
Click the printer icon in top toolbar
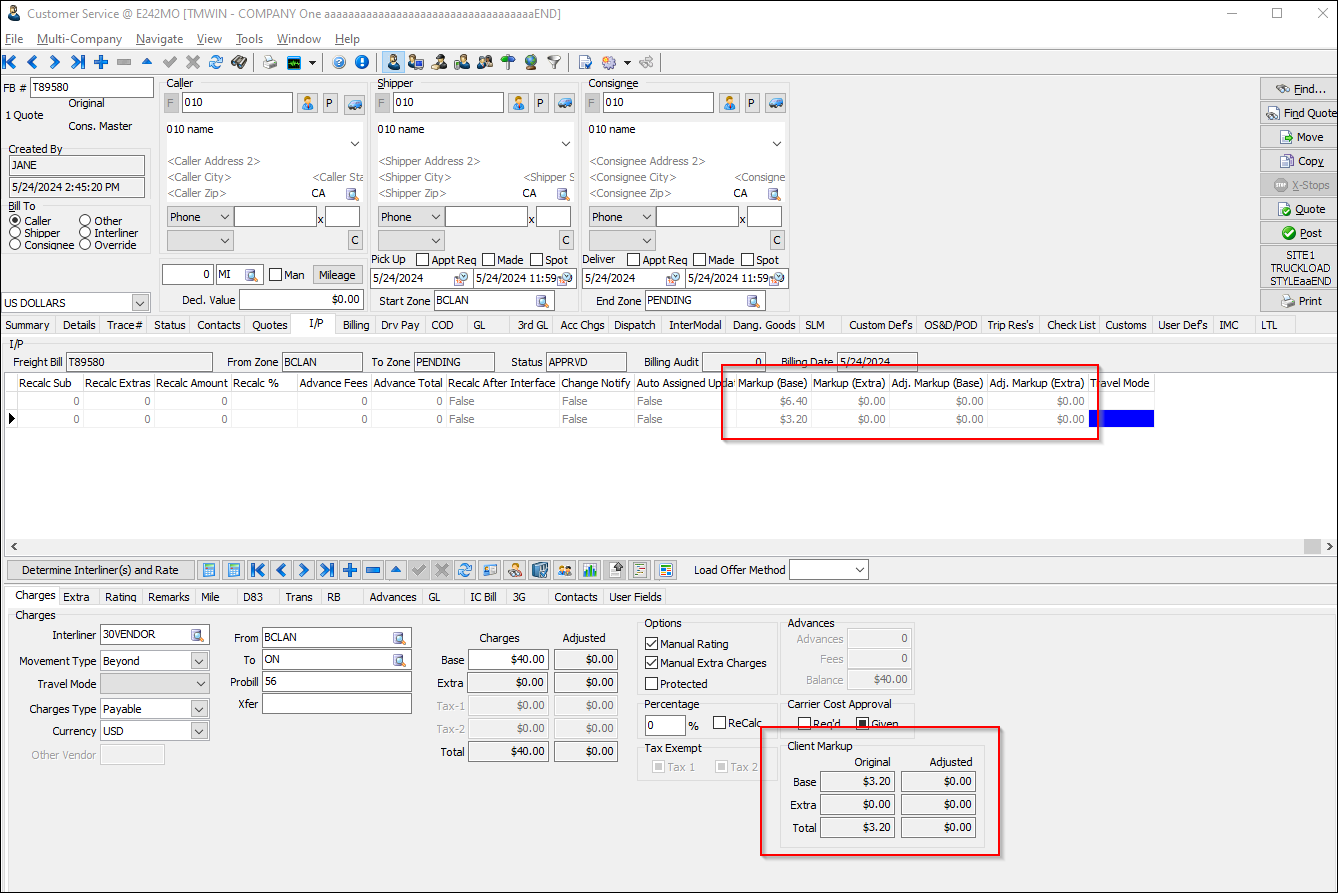coord(270,62)
